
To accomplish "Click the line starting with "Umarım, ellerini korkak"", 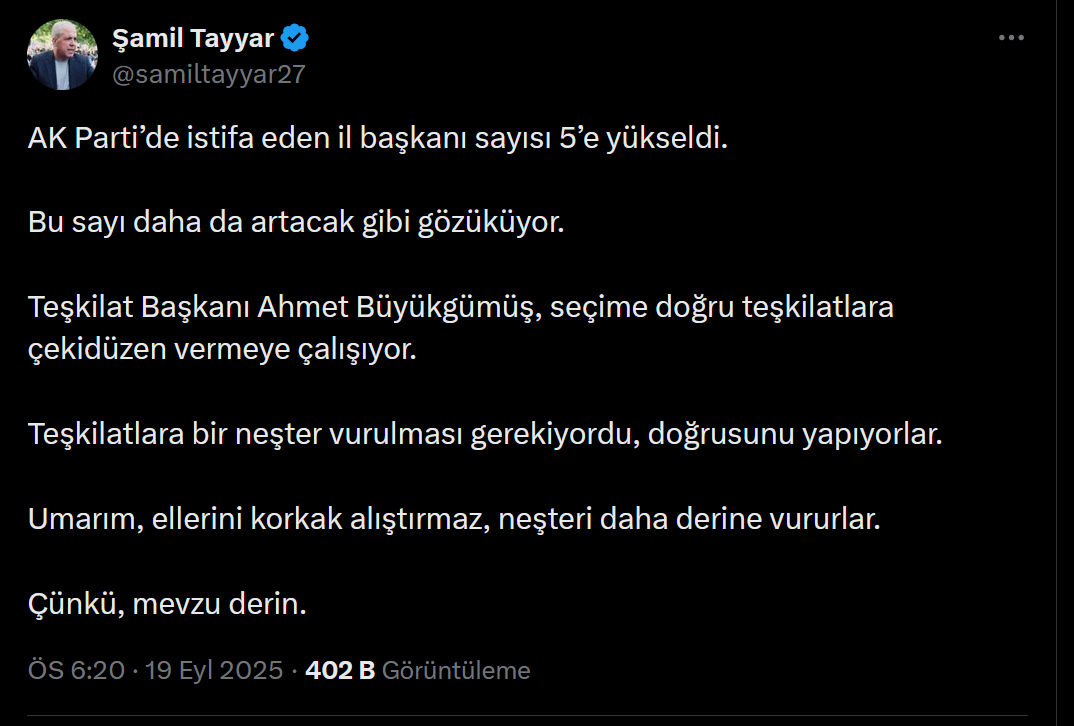I will pos(454,520).
